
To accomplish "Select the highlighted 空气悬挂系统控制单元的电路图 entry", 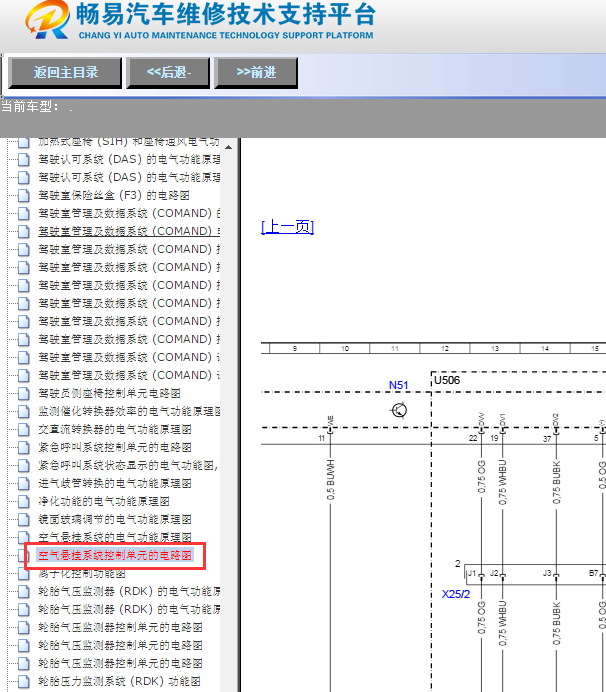I will click(x=115, y=556).
